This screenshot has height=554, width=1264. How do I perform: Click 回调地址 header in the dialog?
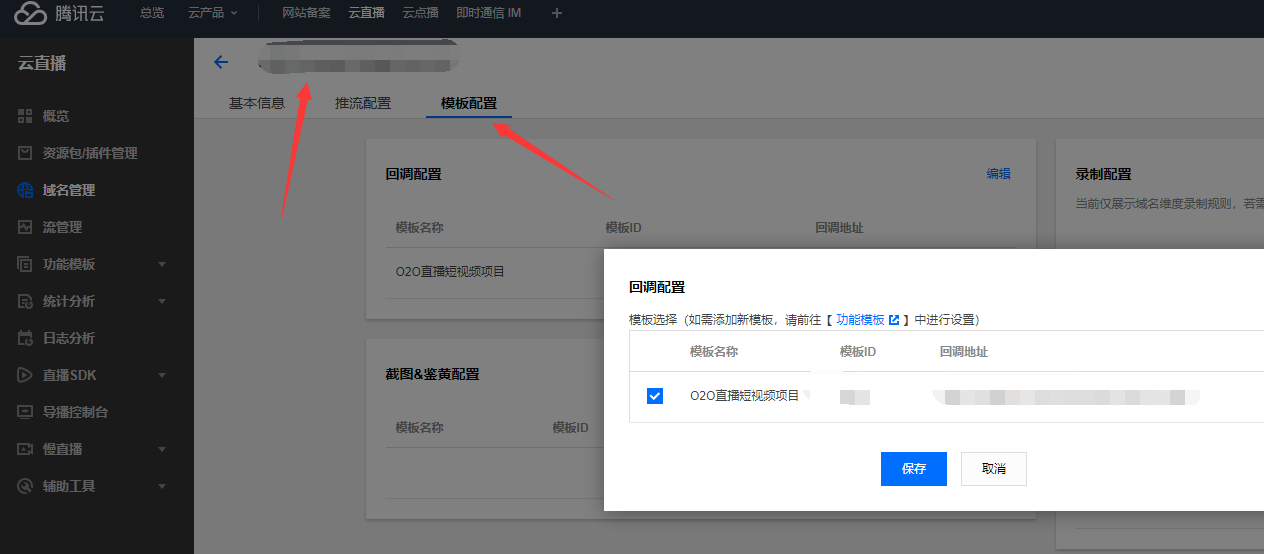[x=964, y=352]
